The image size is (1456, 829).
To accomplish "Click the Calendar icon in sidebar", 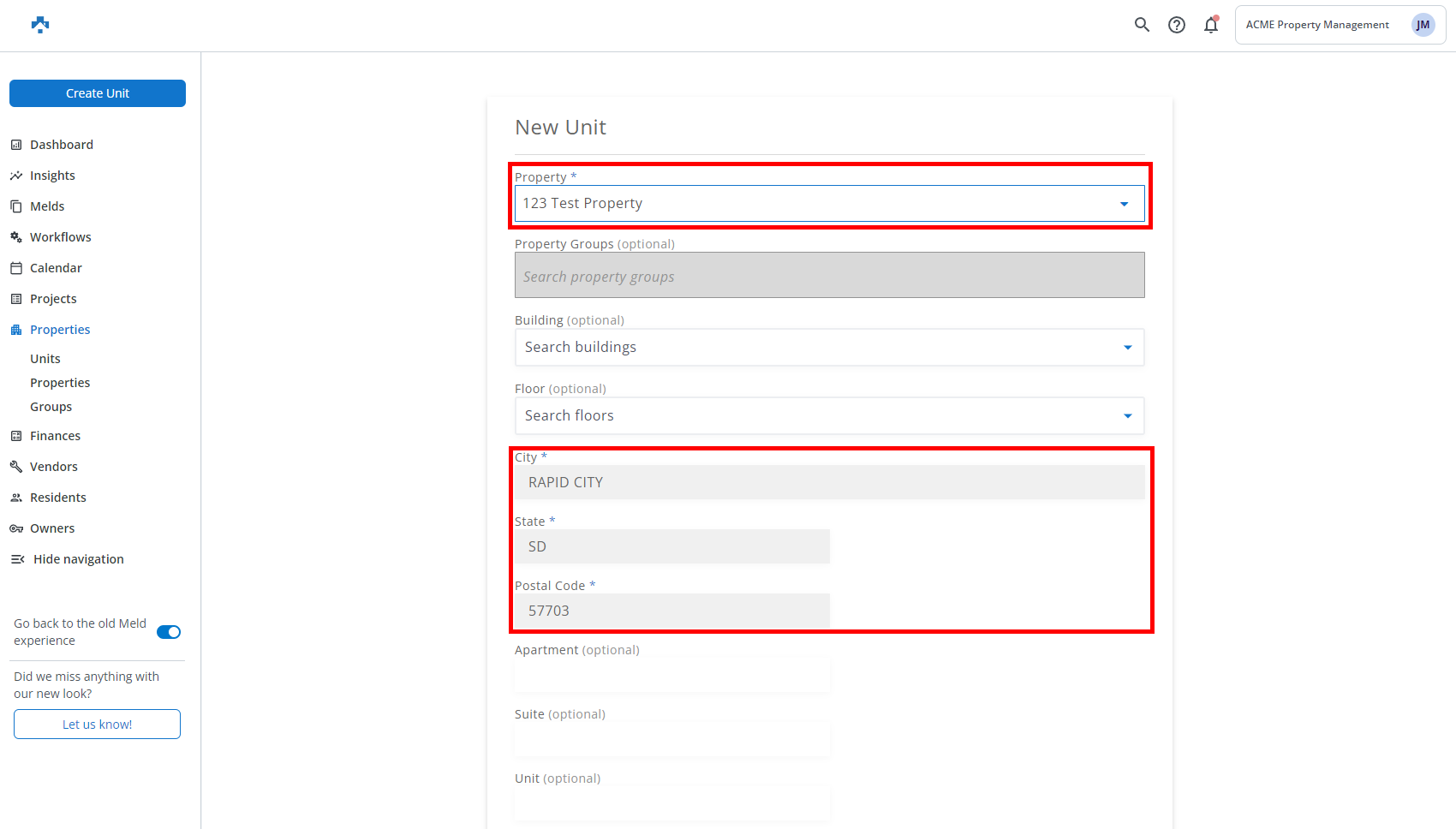I will click(16, 268).
